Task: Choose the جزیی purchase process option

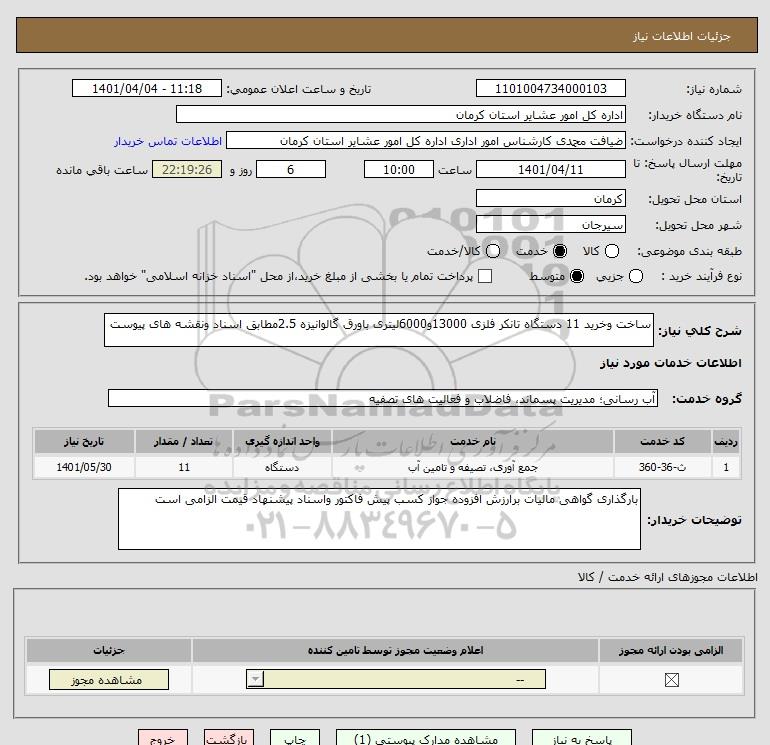Action: [635, 276]
